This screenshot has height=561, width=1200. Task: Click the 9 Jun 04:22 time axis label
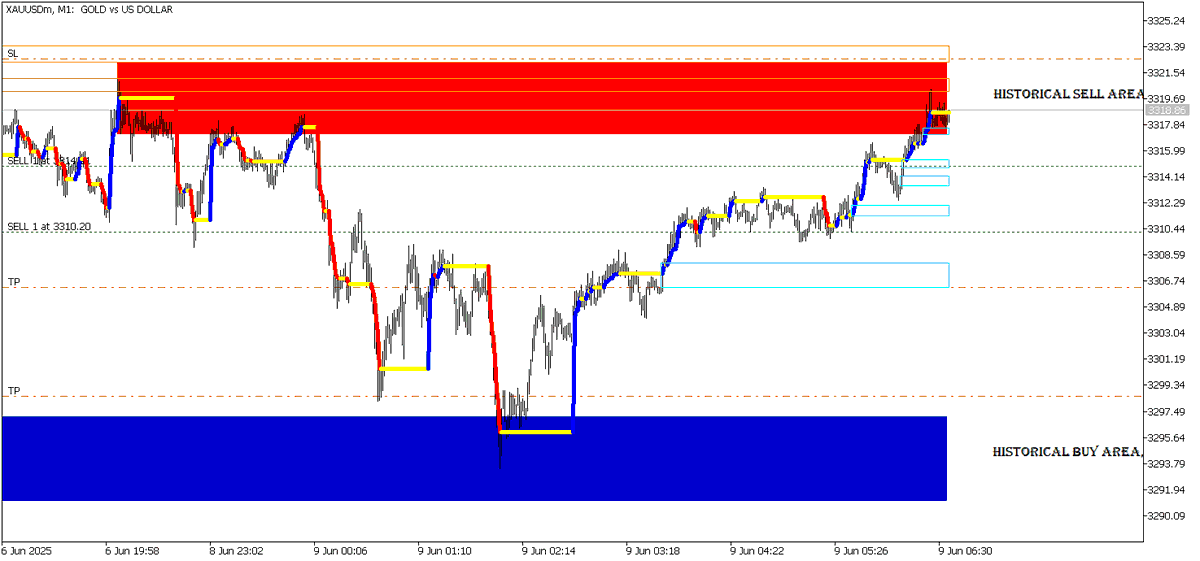pyautogui.click(x=757, y=550)
